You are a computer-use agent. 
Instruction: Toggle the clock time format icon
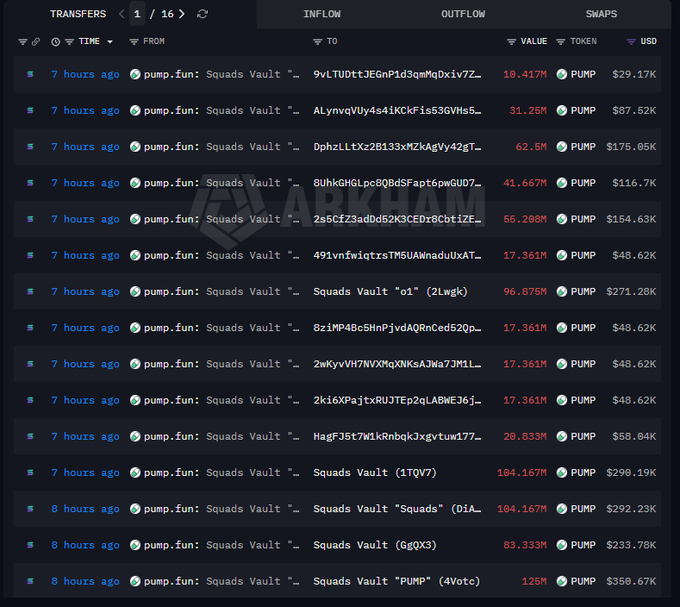point(56,42)
